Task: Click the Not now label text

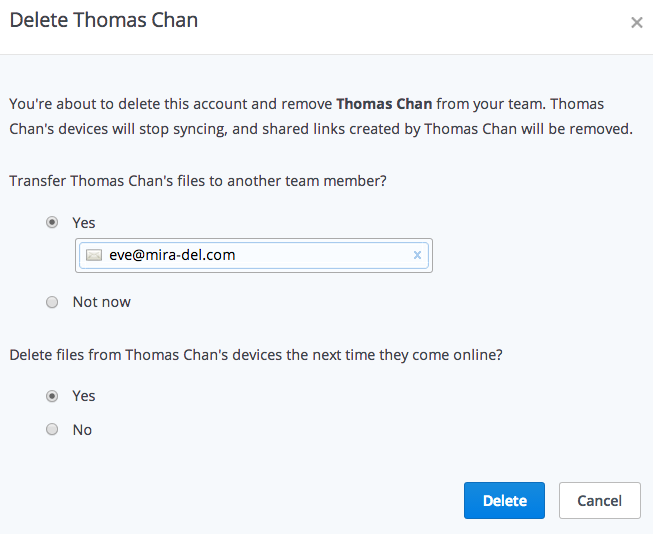Action: pos(102,302)
